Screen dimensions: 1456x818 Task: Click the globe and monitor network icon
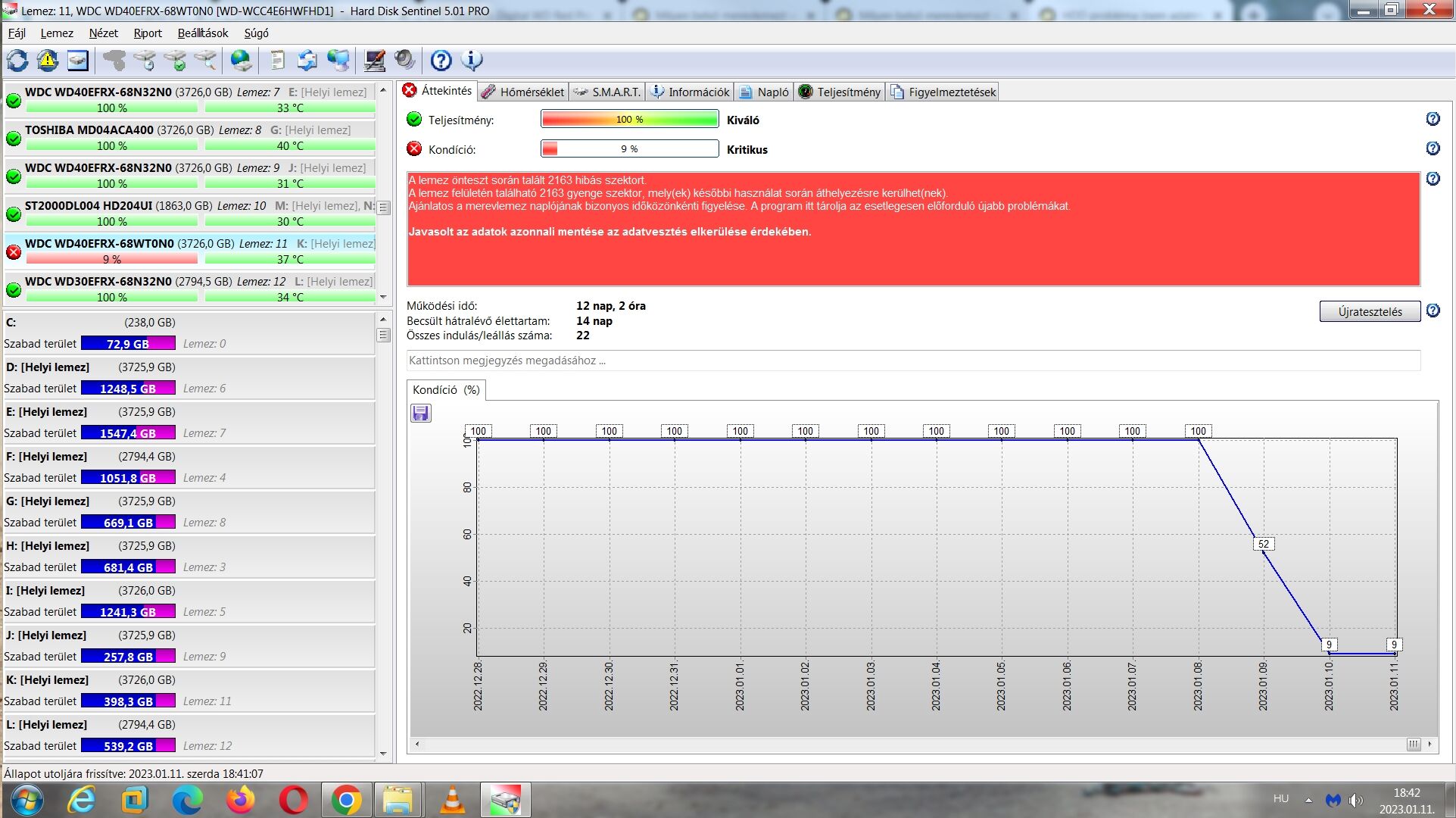click(338, 61)
